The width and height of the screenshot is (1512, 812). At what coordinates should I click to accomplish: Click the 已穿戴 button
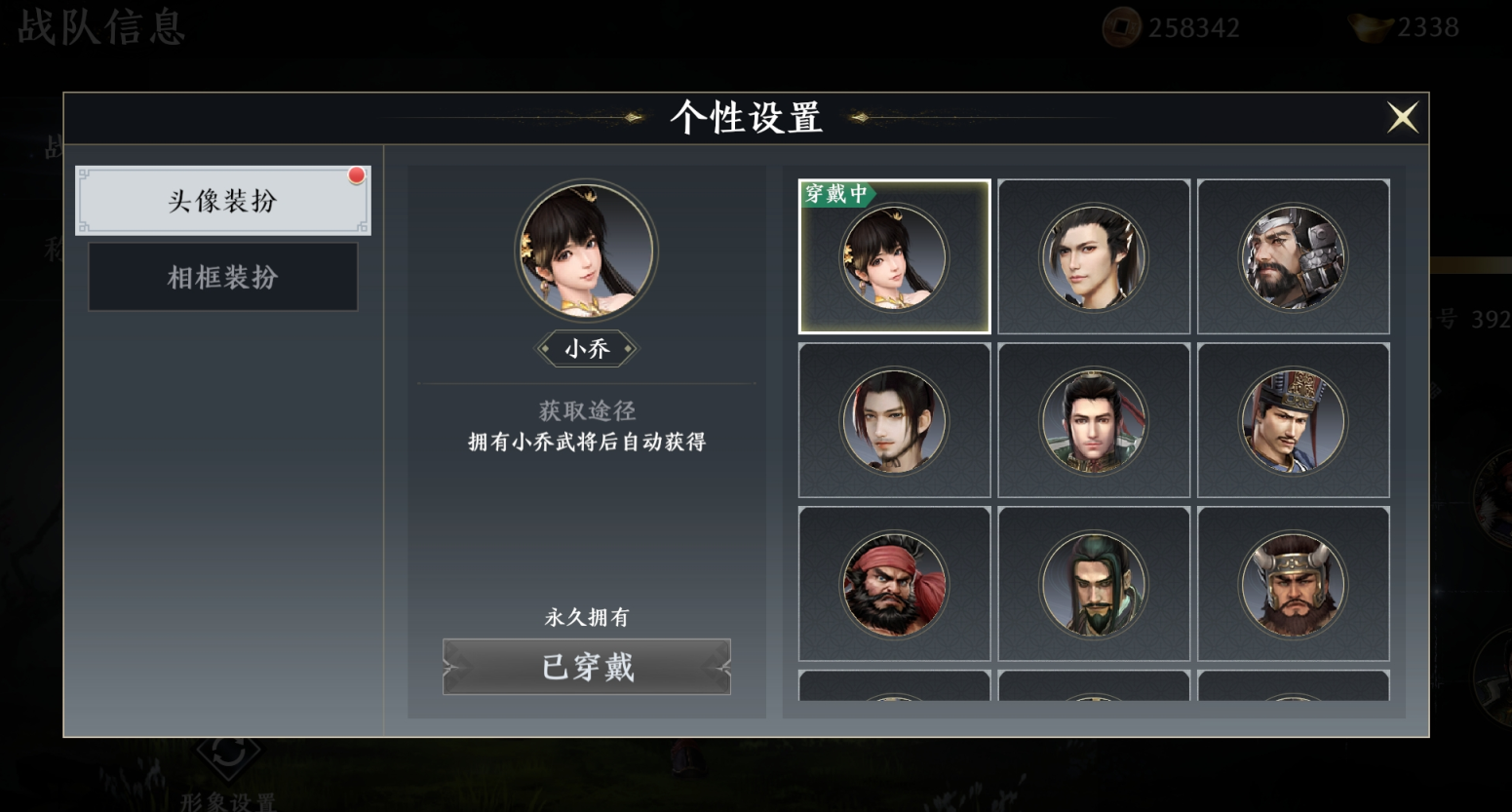[587, 667]
